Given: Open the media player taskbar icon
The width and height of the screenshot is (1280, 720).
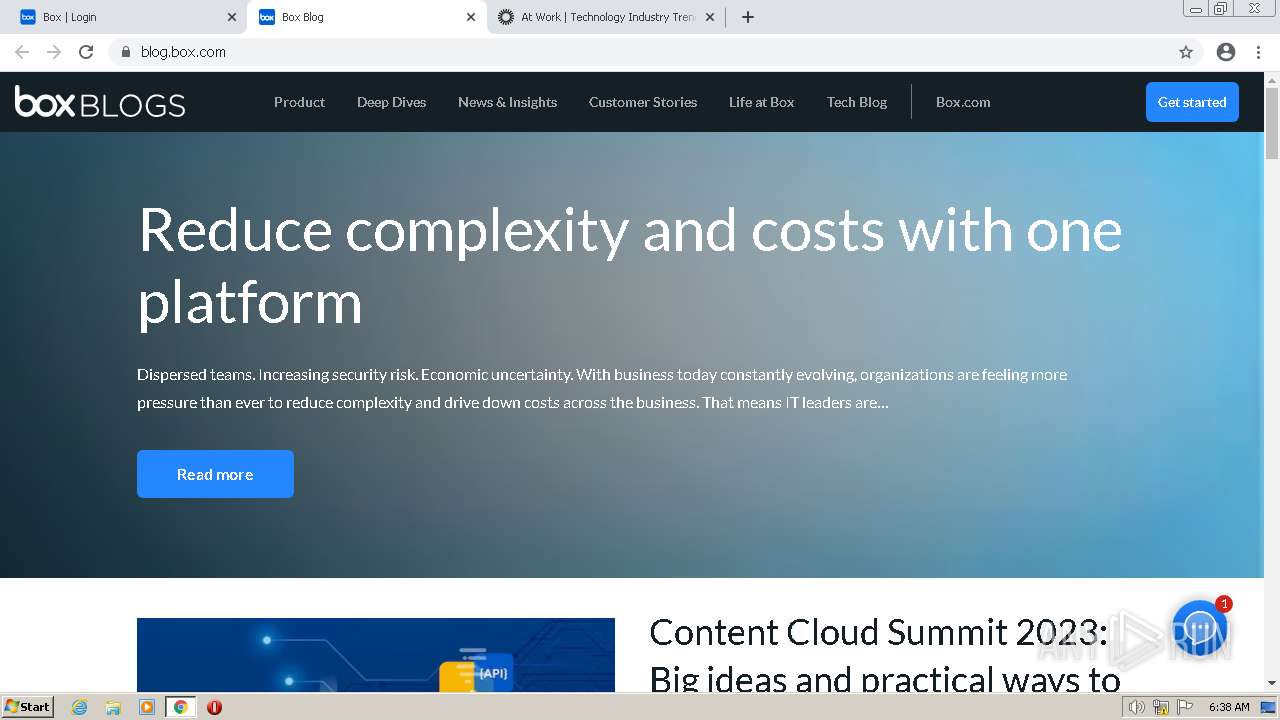Looking at the screenshot, I should tap(147, 707).
